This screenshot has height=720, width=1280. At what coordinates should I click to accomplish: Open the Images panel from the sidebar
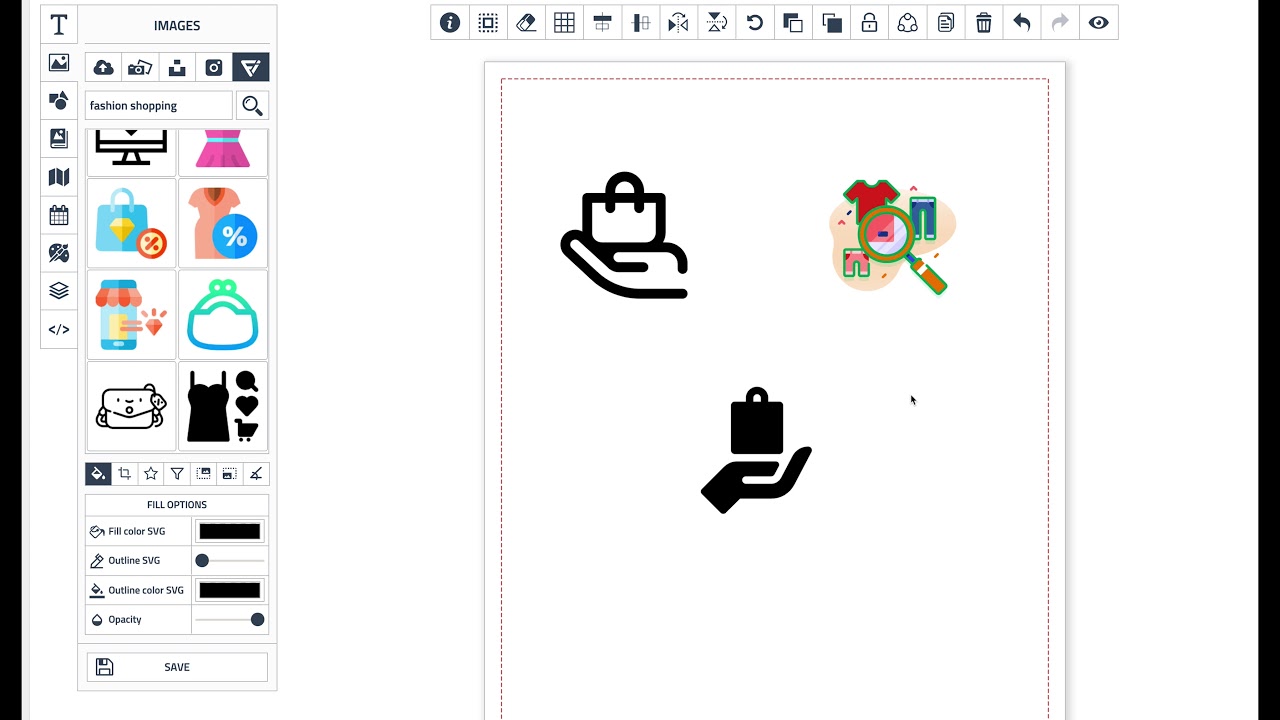tap(59, 63)
